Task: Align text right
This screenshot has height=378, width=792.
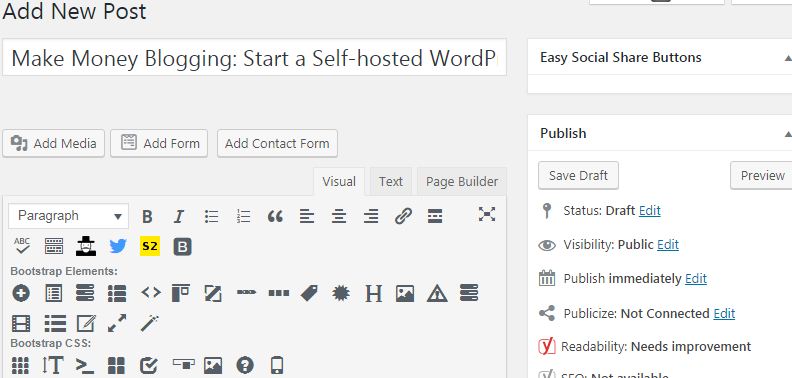Action: tap(371, 217)
